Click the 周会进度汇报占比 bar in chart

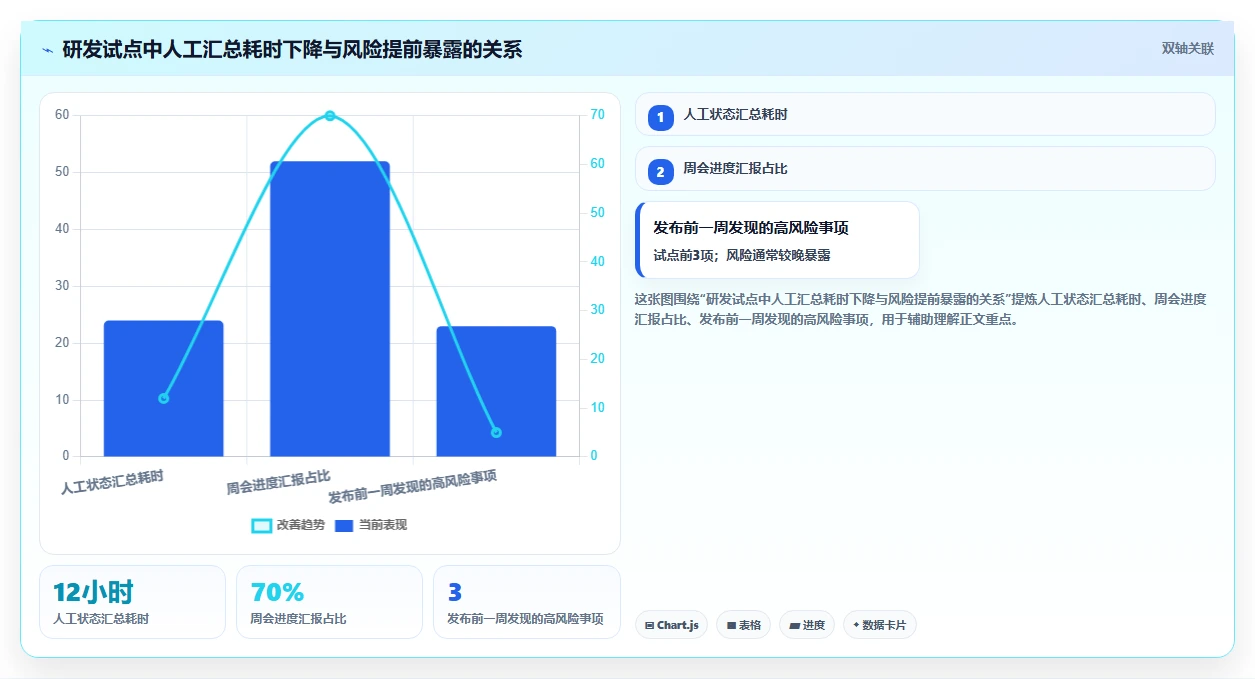point(330,309)
